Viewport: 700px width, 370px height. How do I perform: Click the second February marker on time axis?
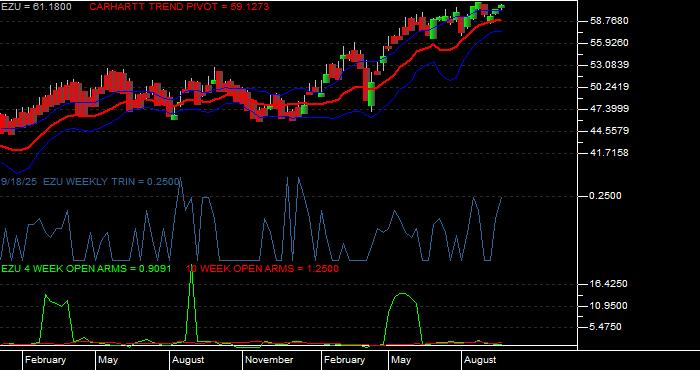[344, 360]
